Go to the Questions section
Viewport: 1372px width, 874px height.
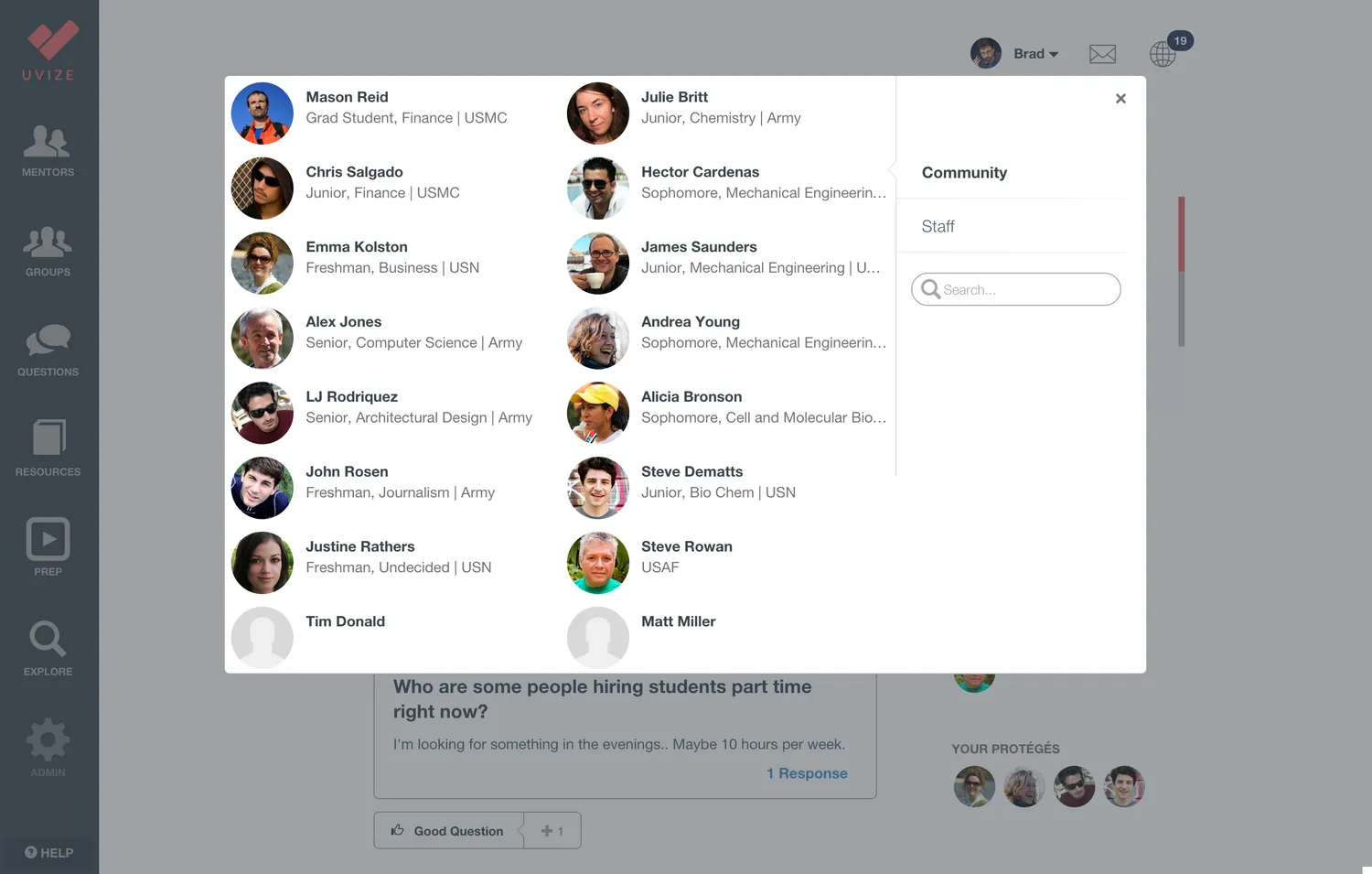point(48,351)
